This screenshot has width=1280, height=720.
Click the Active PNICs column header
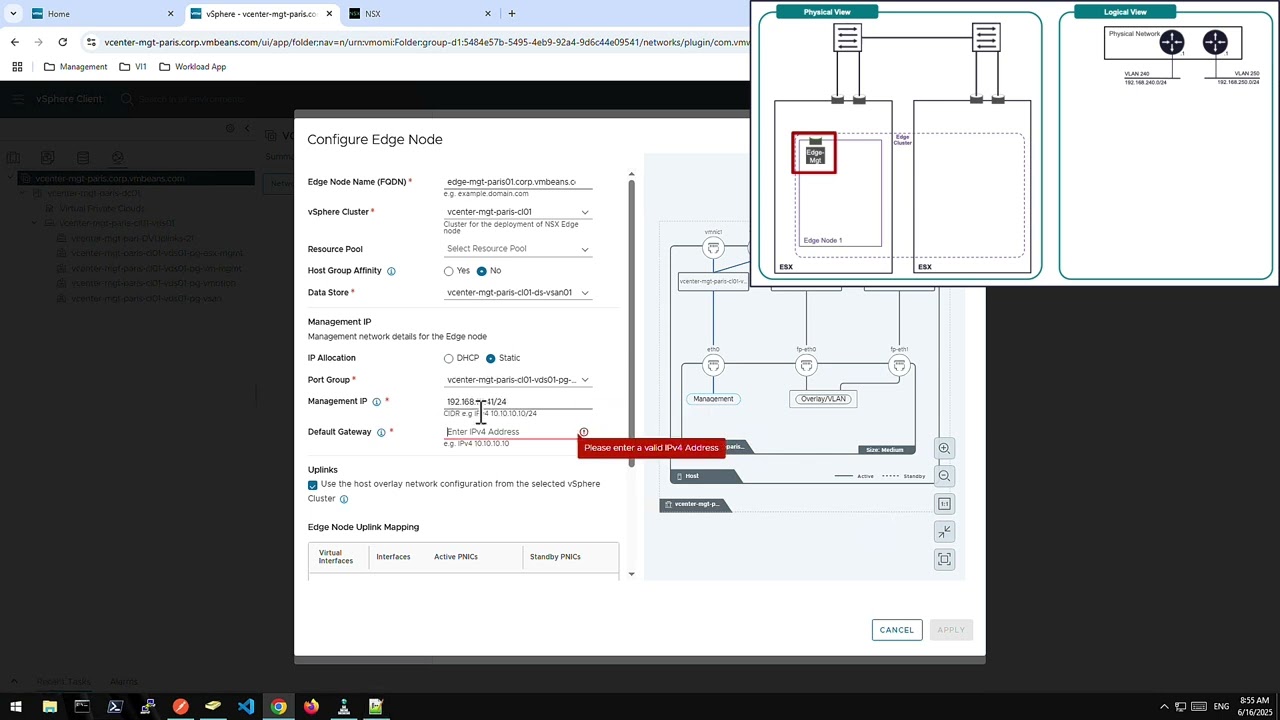pyautogui.click(x=456, y=557)
